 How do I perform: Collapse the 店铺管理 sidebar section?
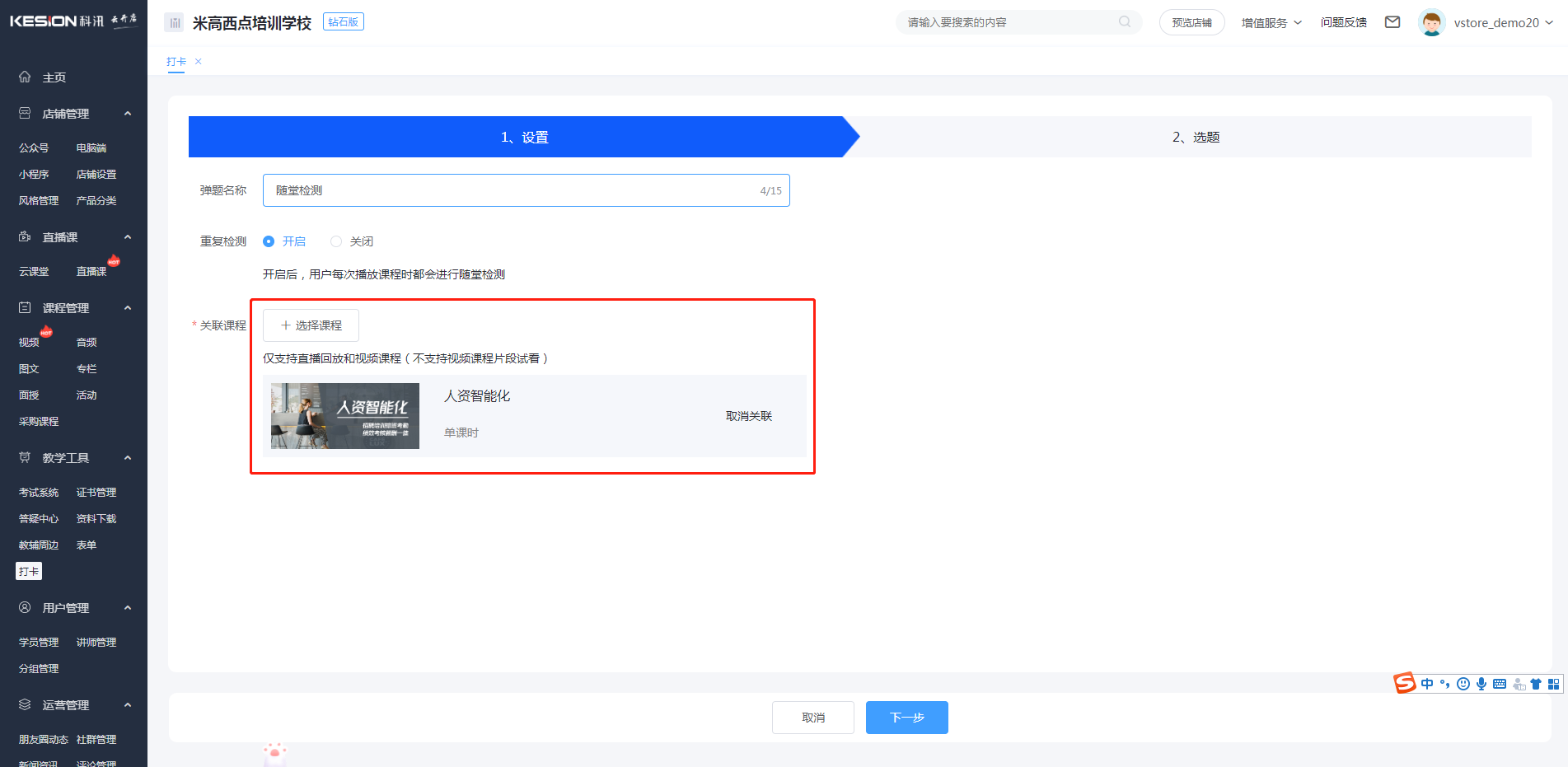(x=128, y=114)
